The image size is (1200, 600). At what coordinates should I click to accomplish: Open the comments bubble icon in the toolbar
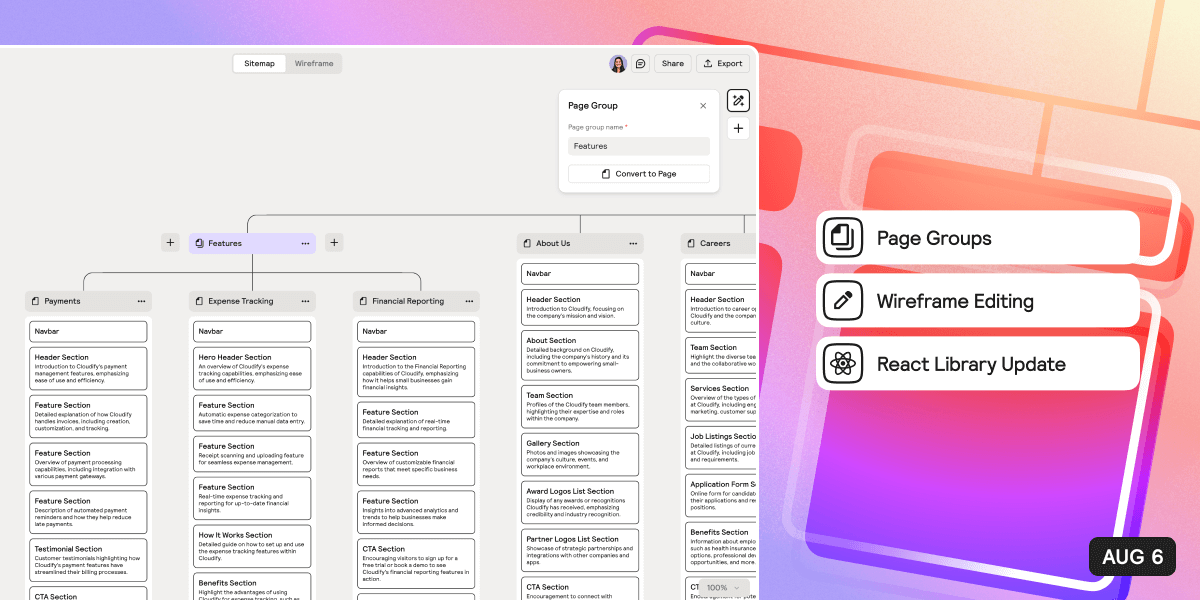tap(641, 63)
